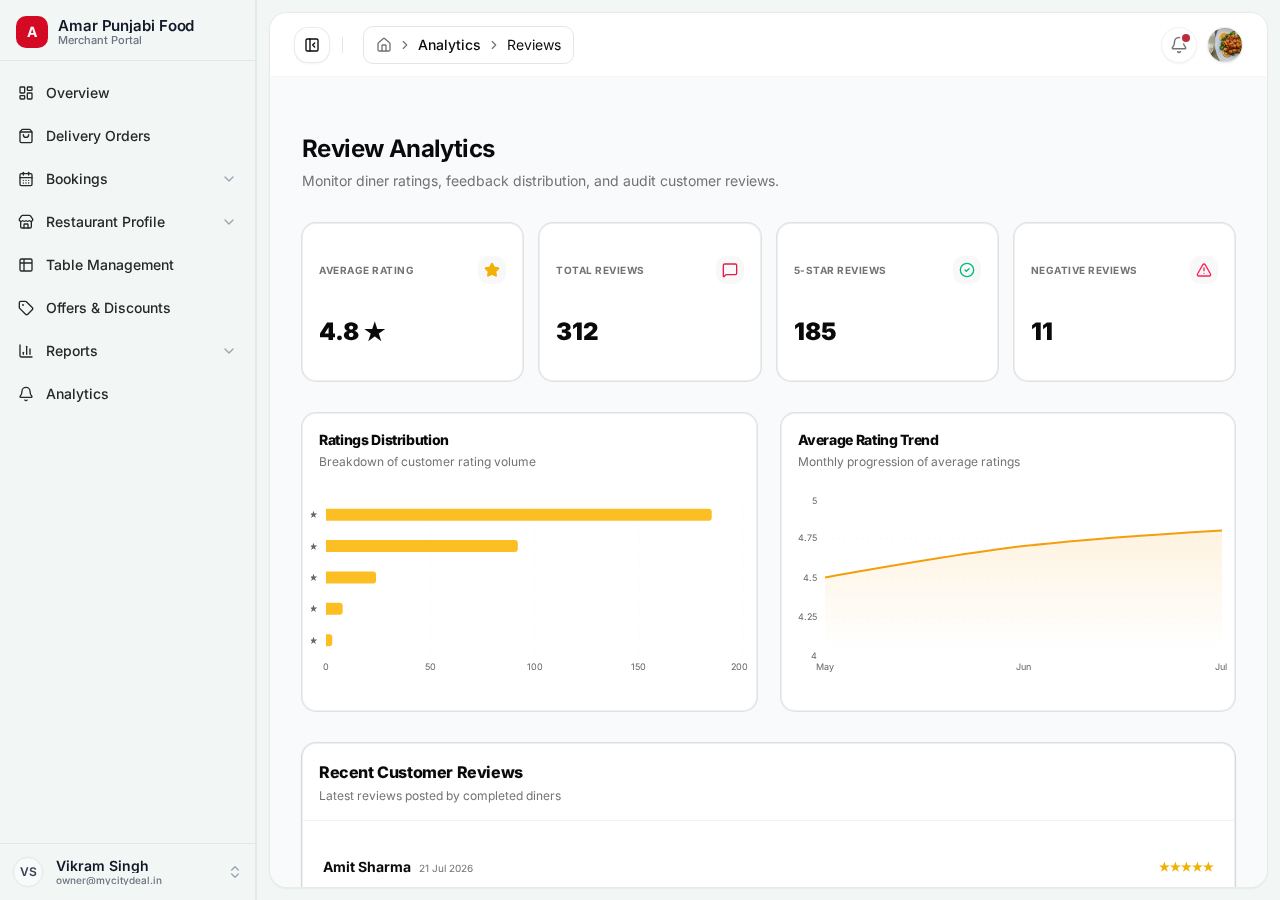Viewport: 1280px width, 900px height.
Task: Click the Ratings Distribution title
Action: coord(384,440)
